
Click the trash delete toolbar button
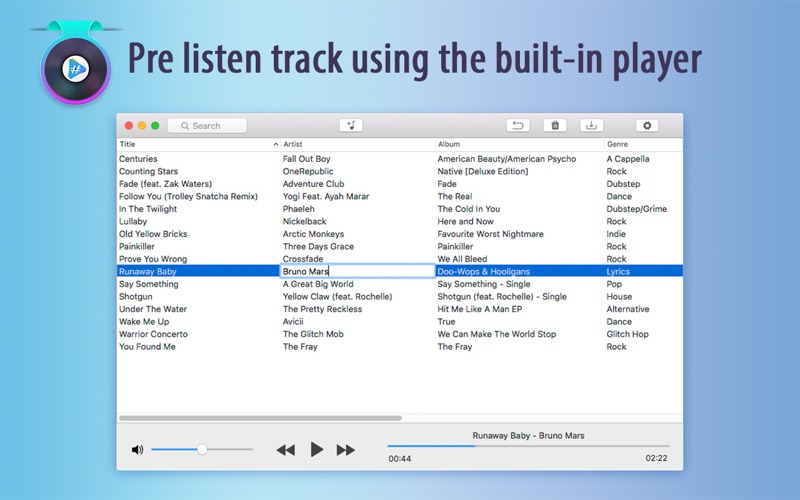(555, 126)
